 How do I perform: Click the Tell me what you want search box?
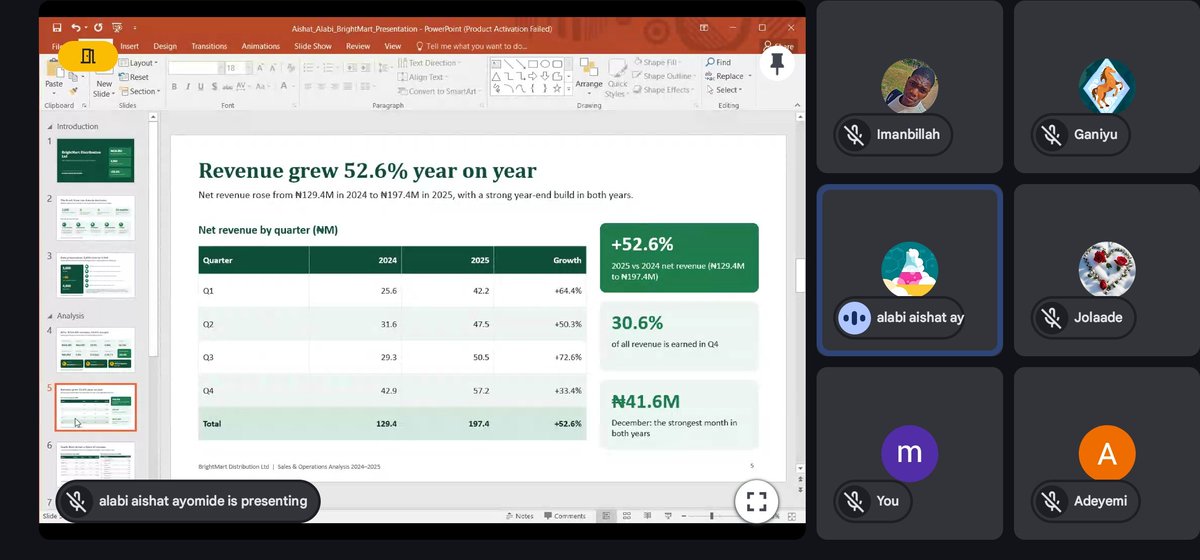tap(470, 46)
